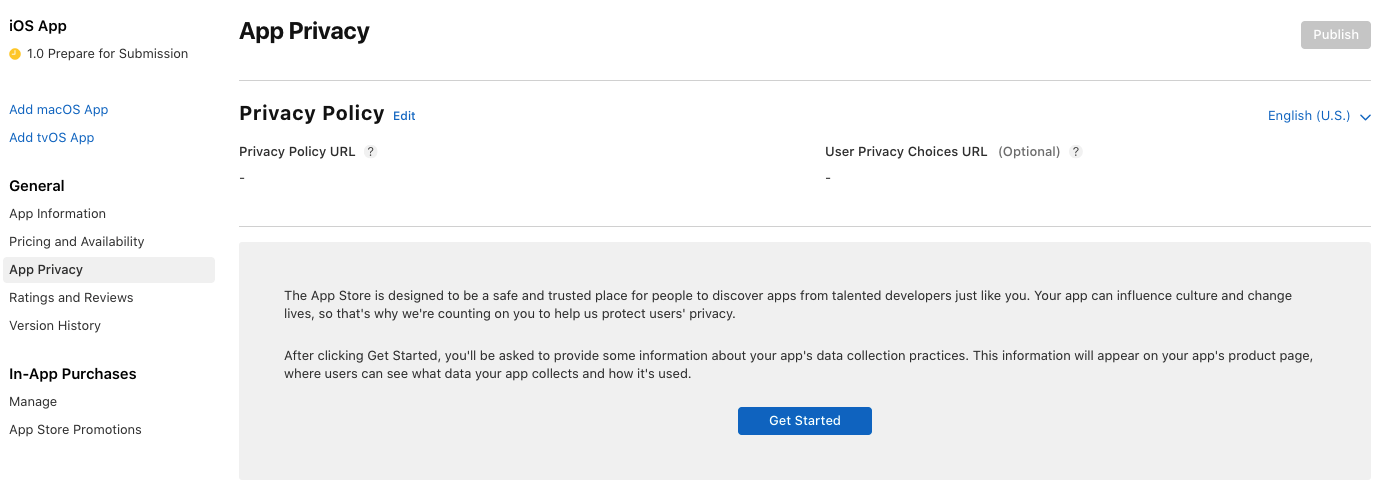The width and height of the screenshot is (1384, 499).
Task: Click the App Privacy page title
Action: click(304, 32)
